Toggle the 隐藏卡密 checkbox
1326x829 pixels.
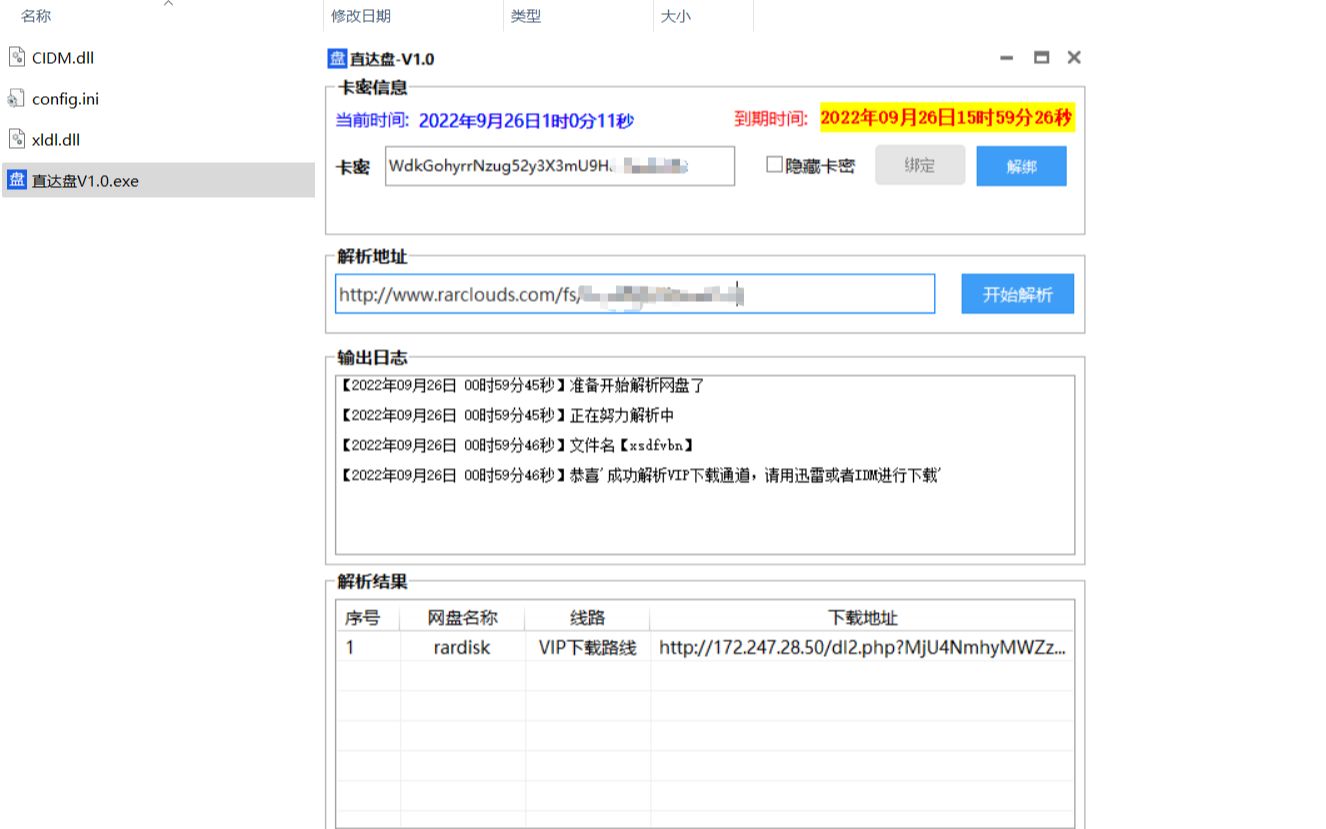774,165
